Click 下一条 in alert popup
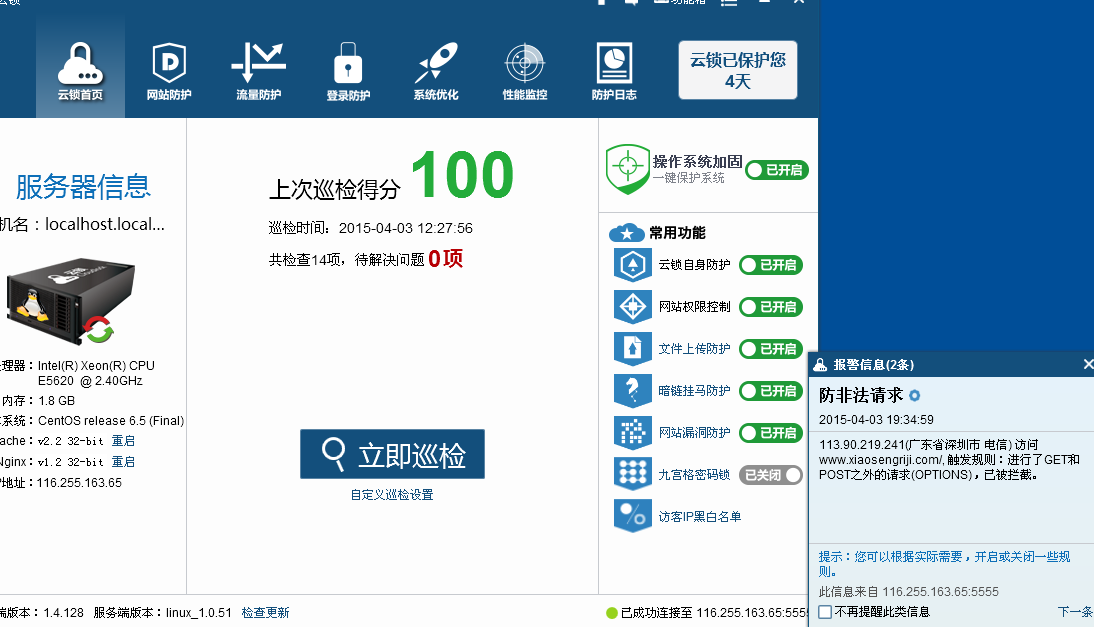 [x=1074, y=612]
